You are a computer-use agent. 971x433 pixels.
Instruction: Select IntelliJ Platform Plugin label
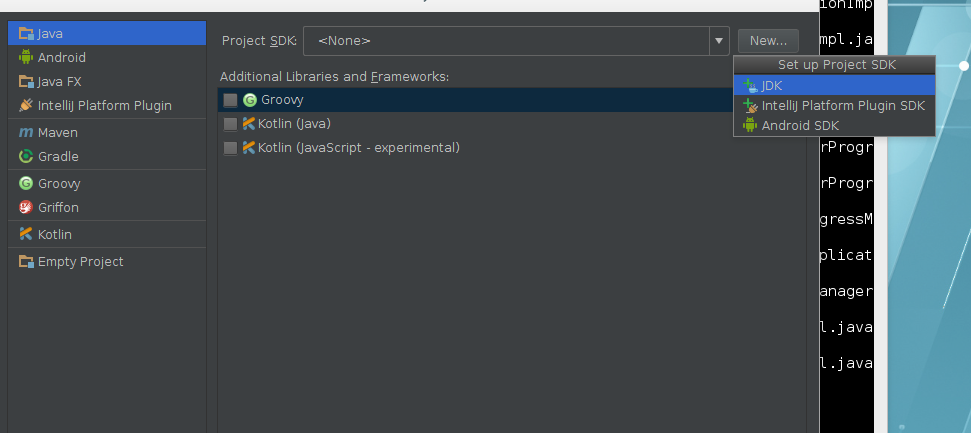(x=105, y=105)
